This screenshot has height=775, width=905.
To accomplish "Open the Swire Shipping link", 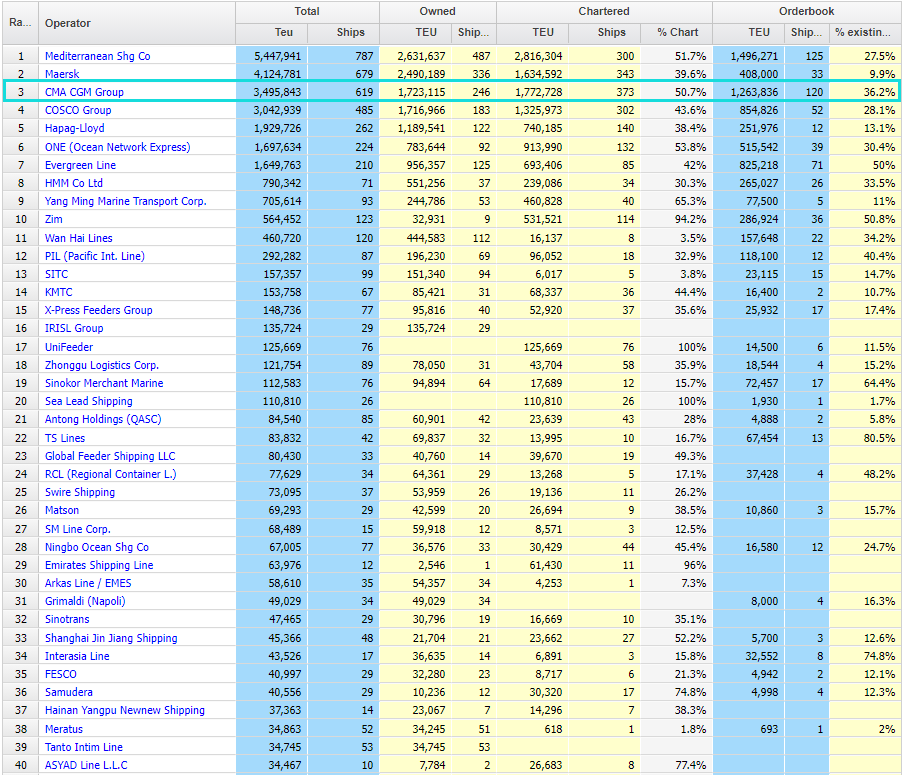I will tap(80, 492).
